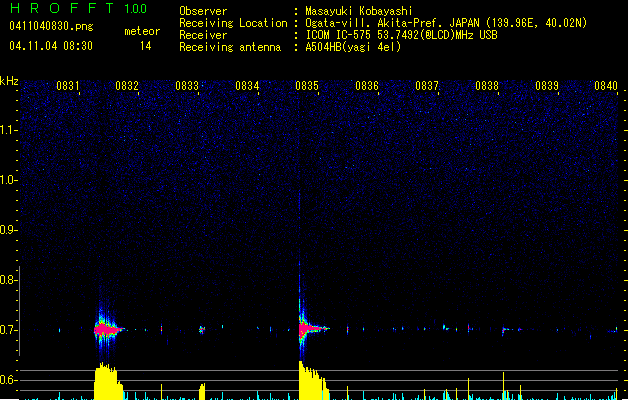Click the kHz axis unit label
Screen dimensions: 629x400
[x=9, y=81]
